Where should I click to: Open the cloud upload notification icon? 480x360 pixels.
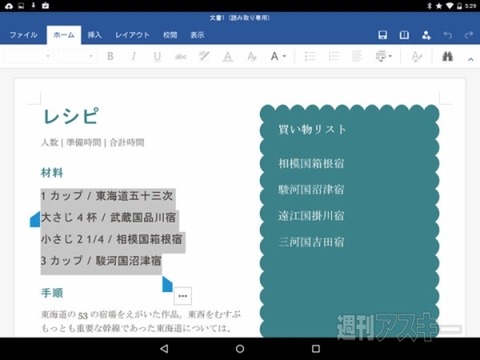(x=9, y=6)
